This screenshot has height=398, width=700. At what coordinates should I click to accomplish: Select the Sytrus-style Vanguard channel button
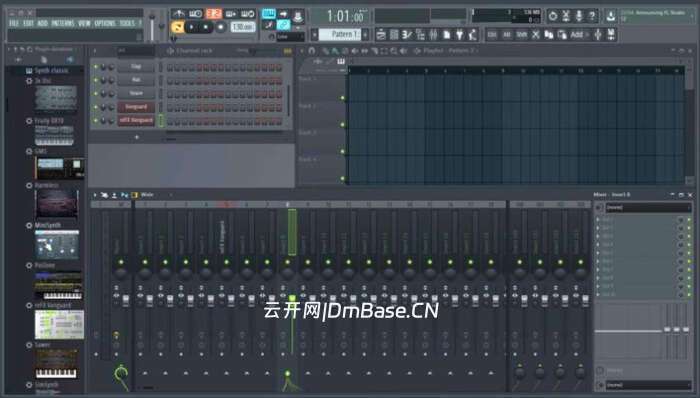pos(136,107)
